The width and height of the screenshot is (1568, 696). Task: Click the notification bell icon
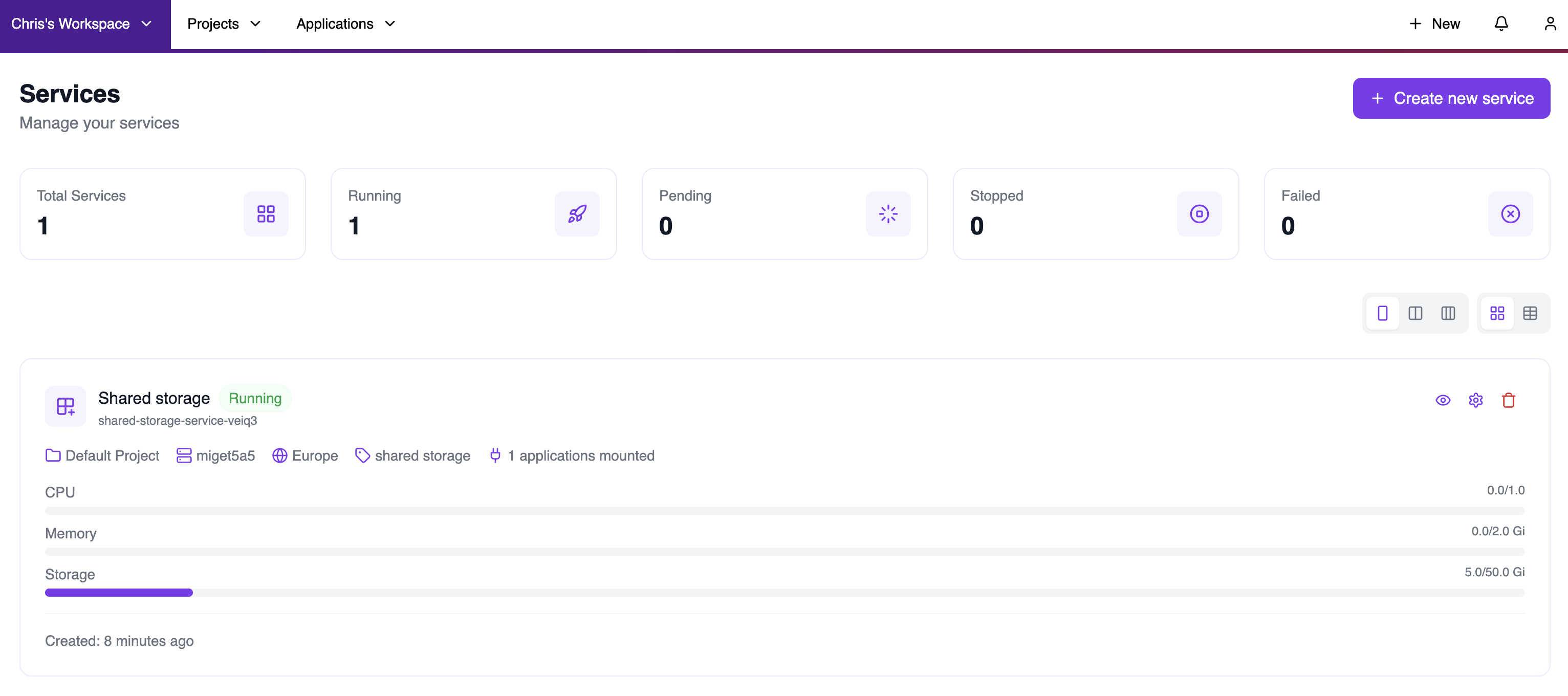pos(1501,24)
